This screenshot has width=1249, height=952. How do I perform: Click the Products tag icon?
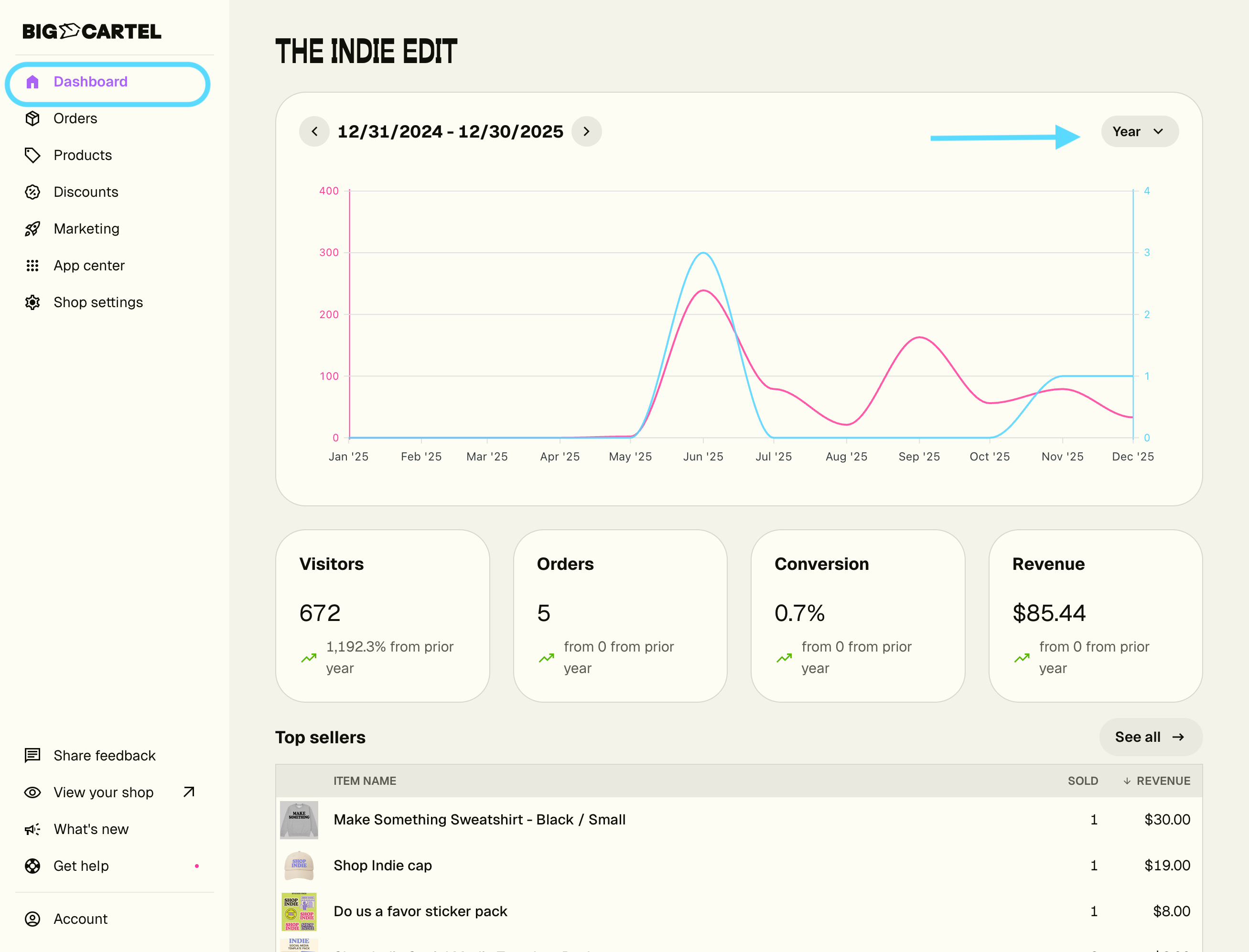pos(32,155)
